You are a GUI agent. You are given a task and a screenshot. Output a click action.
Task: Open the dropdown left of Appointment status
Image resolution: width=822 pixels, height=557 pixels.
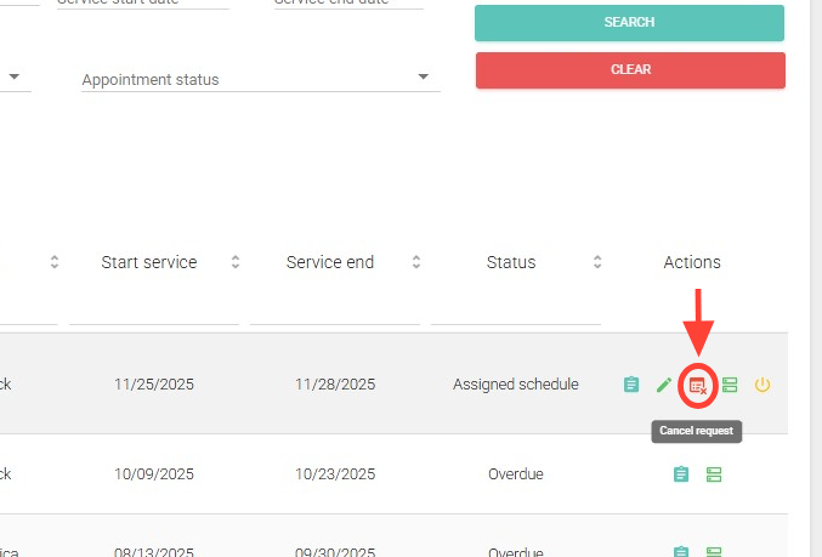(15, 77)
